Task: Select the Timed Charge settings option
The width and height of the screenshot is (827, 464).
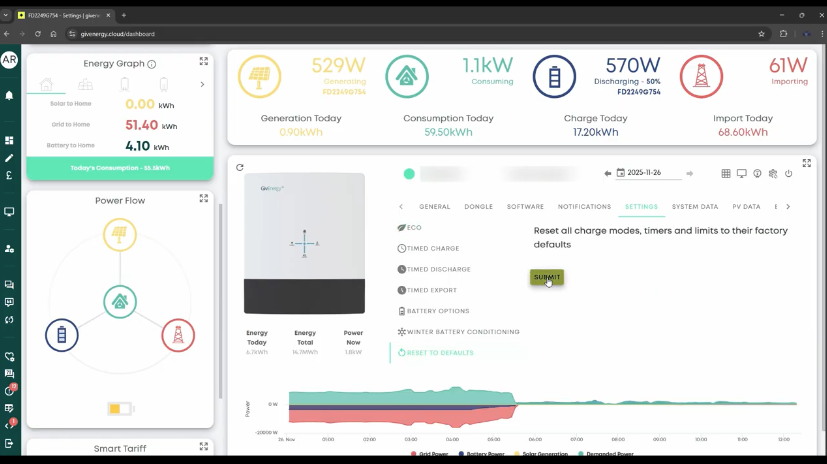Action: 432,248
